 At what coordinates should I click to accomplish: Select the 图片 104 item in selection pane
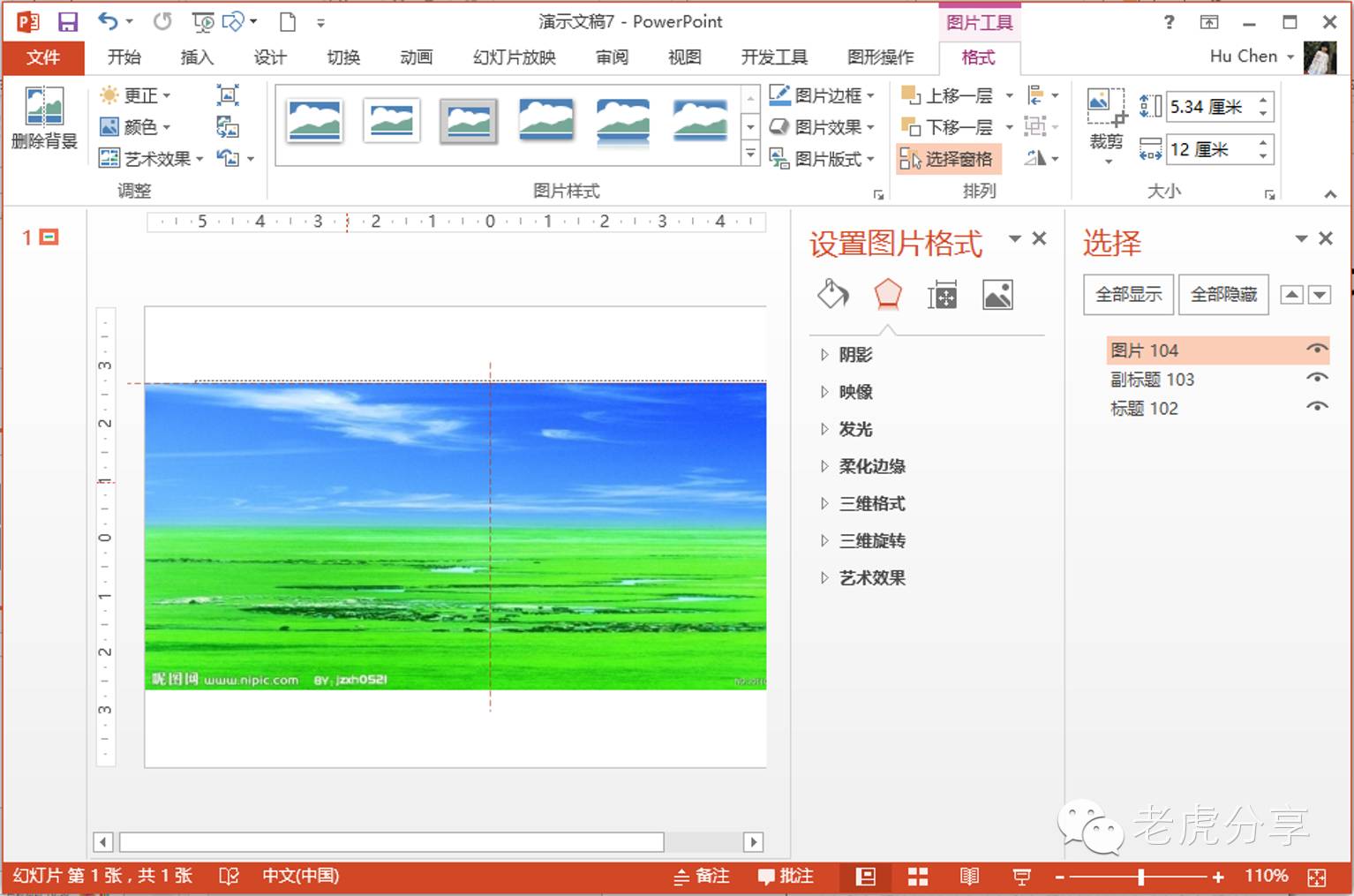1217,350
